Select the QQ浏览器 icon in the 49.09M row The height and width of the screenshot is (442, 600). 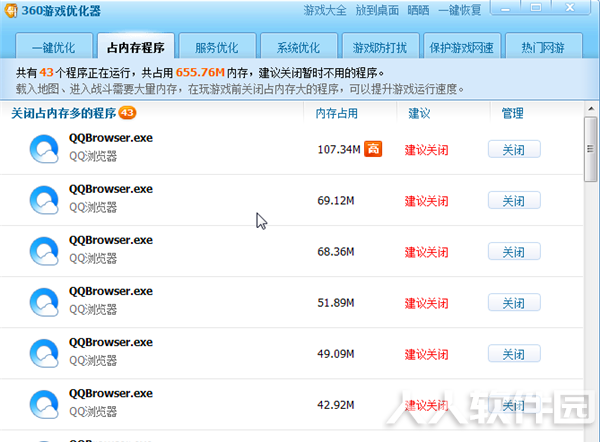click(x=44, y=353)
